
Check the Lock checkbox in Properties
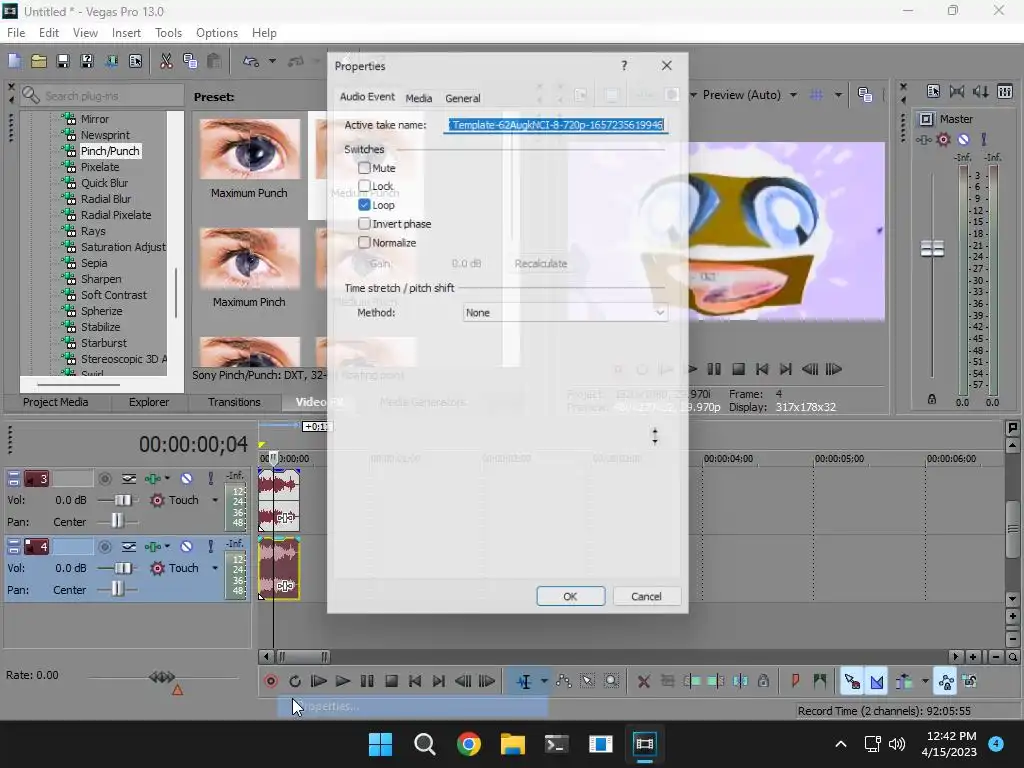[x=364, y=186]
